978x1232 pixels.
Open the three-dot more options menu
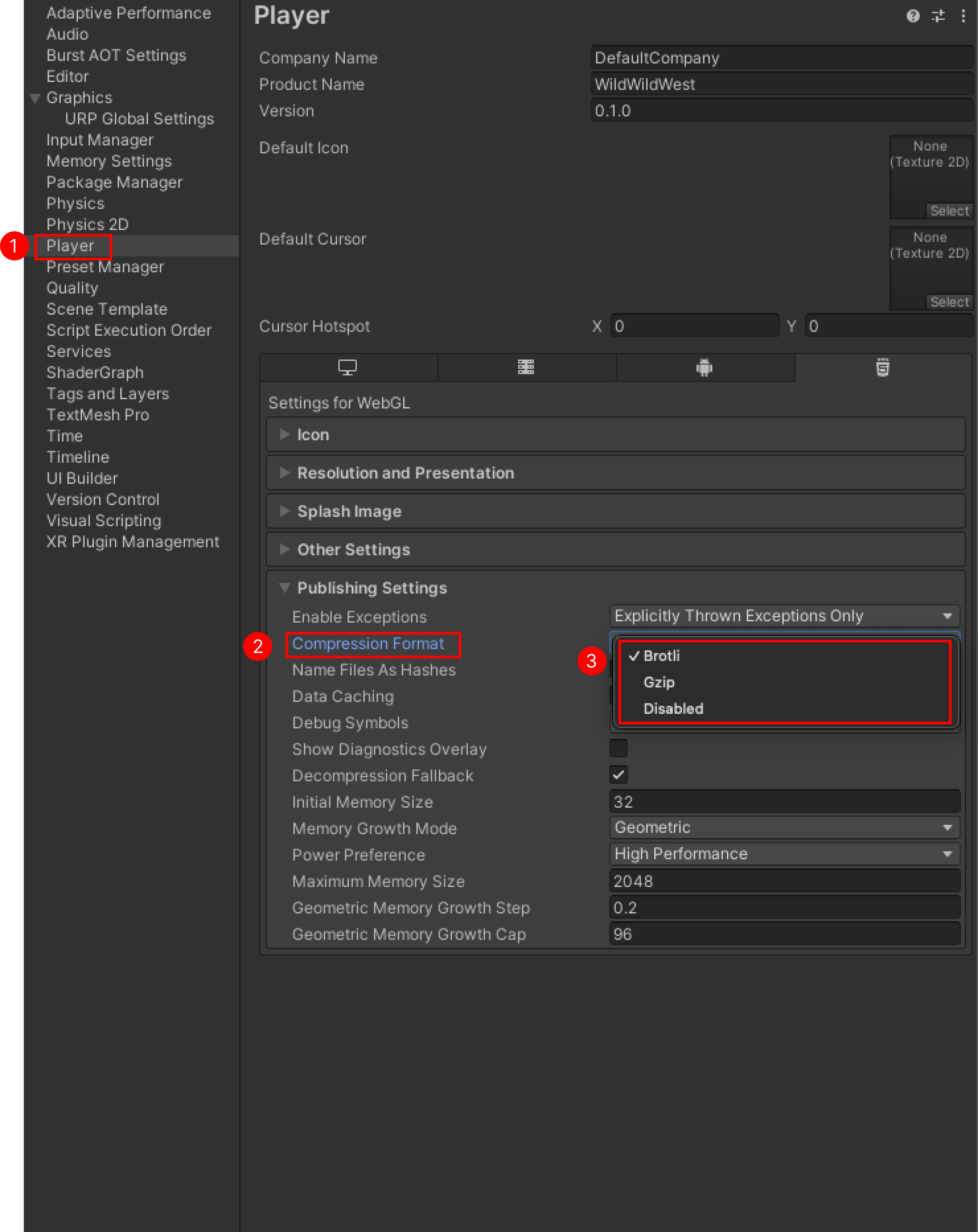(963, 16)
